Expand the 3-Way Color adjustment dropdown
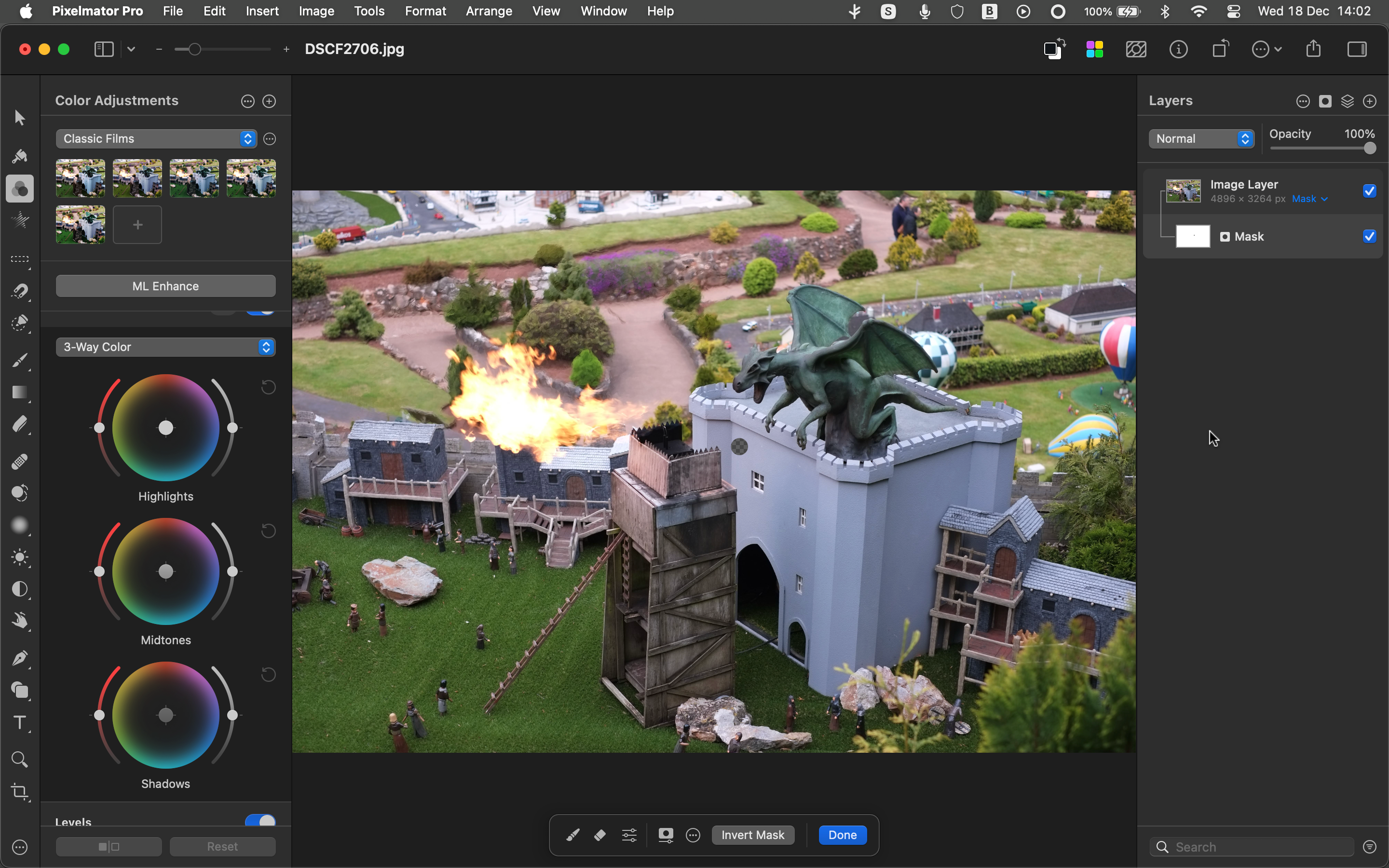 265,347
